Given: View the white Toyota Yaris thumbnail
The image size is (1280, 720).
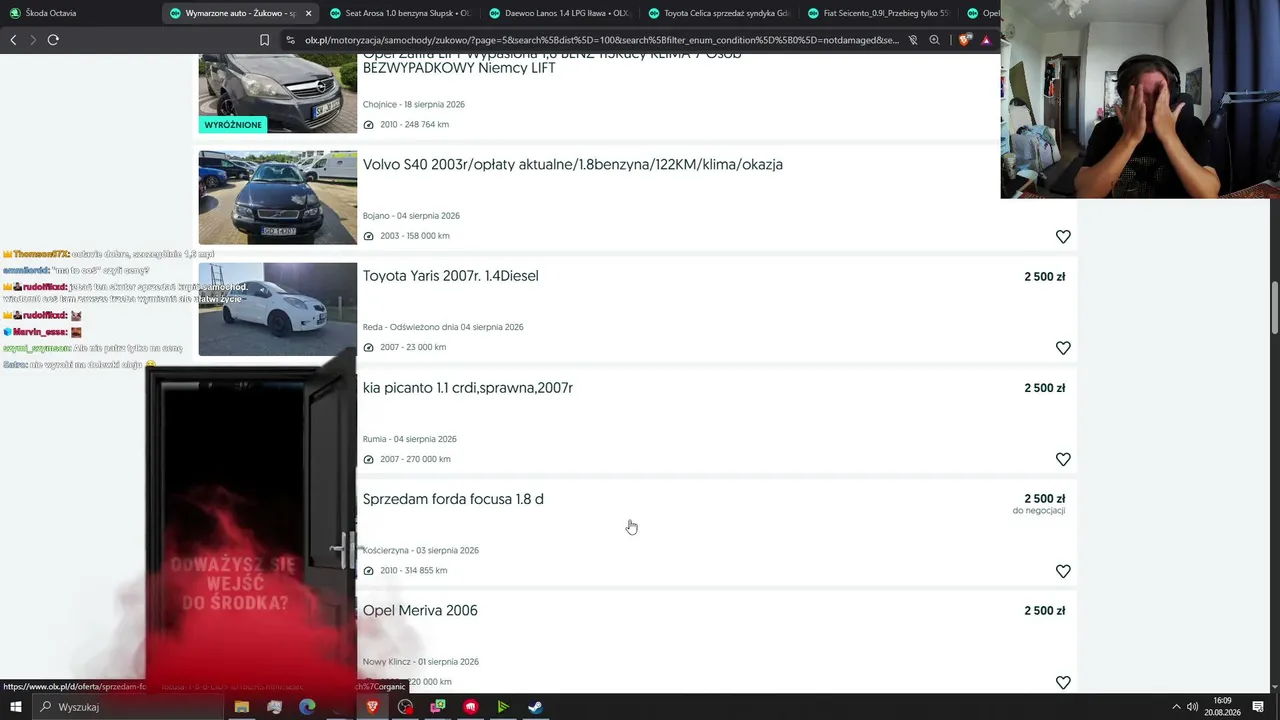Looking at the screenshot, I should click(277, 309).
